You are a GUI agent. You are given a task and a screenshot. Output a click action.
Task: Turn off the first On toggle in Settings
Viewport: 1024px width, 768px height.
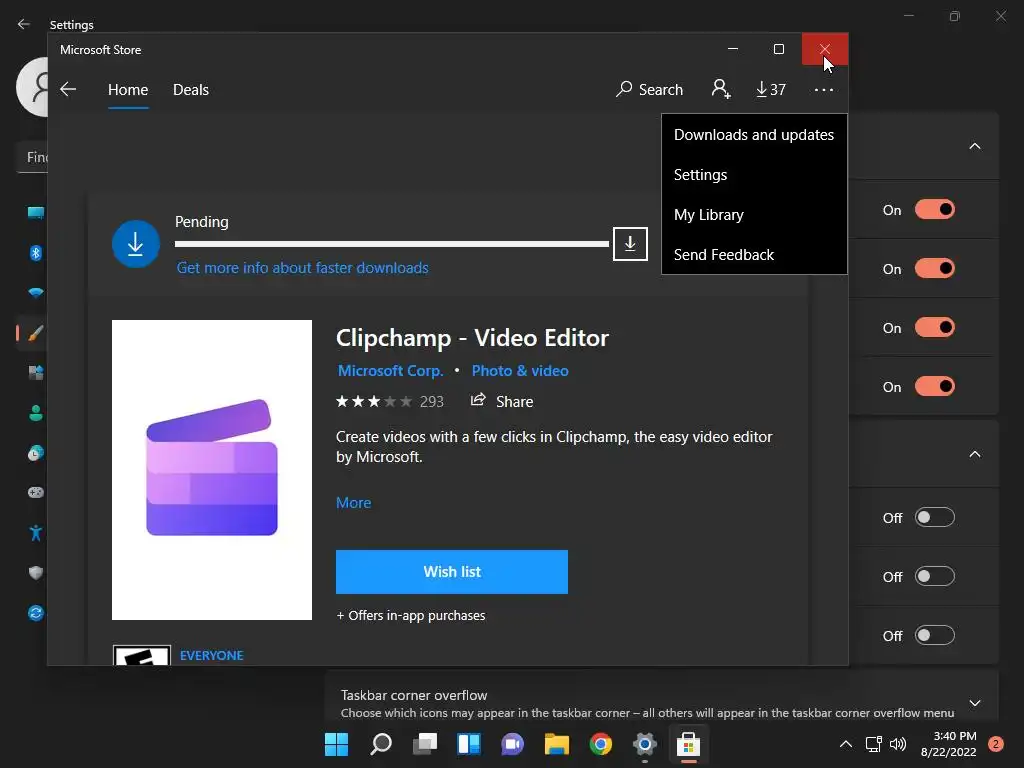click(x=935, y=210)
